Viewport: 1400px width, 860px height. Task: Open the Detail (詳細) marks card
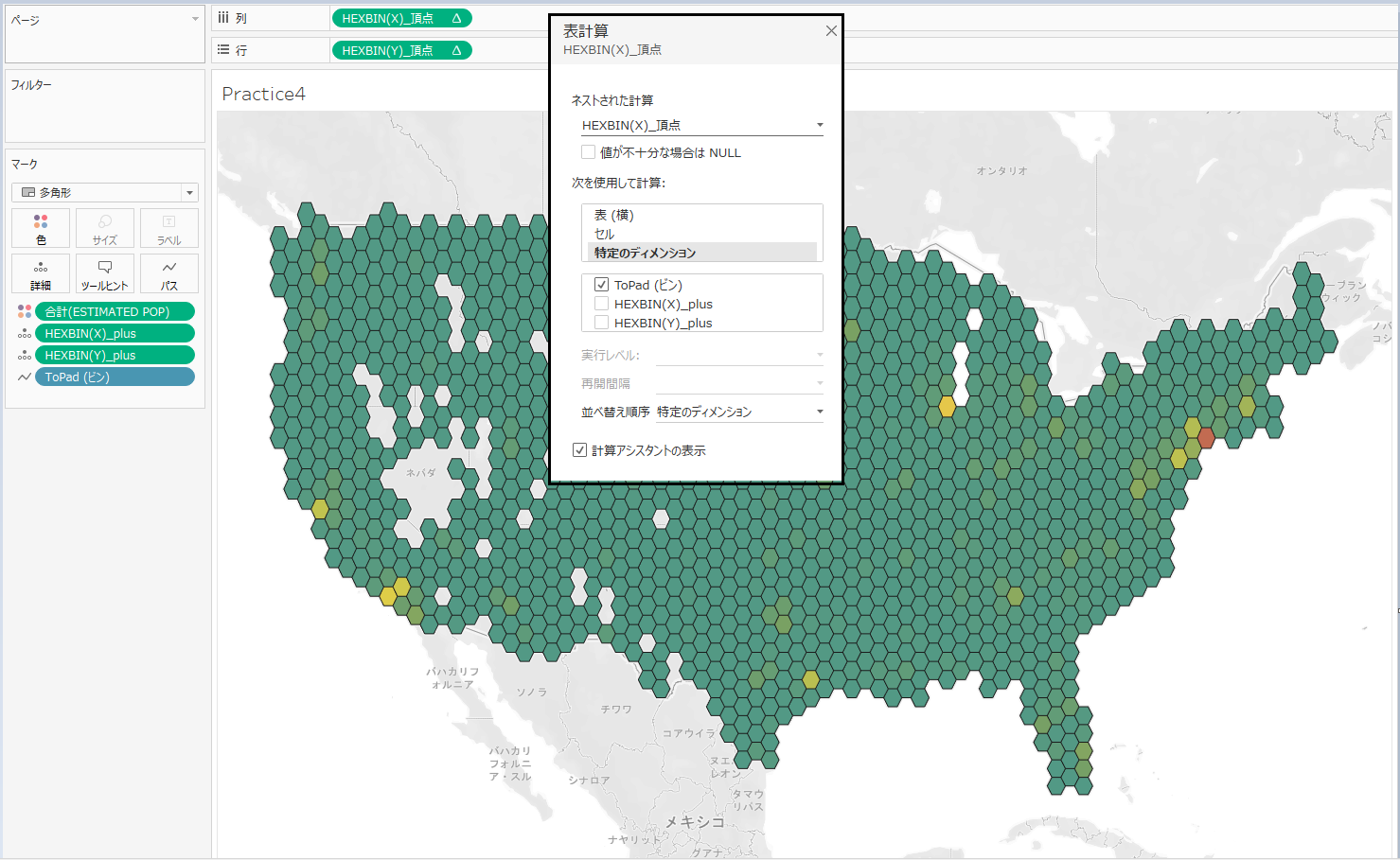coord(41,273)
